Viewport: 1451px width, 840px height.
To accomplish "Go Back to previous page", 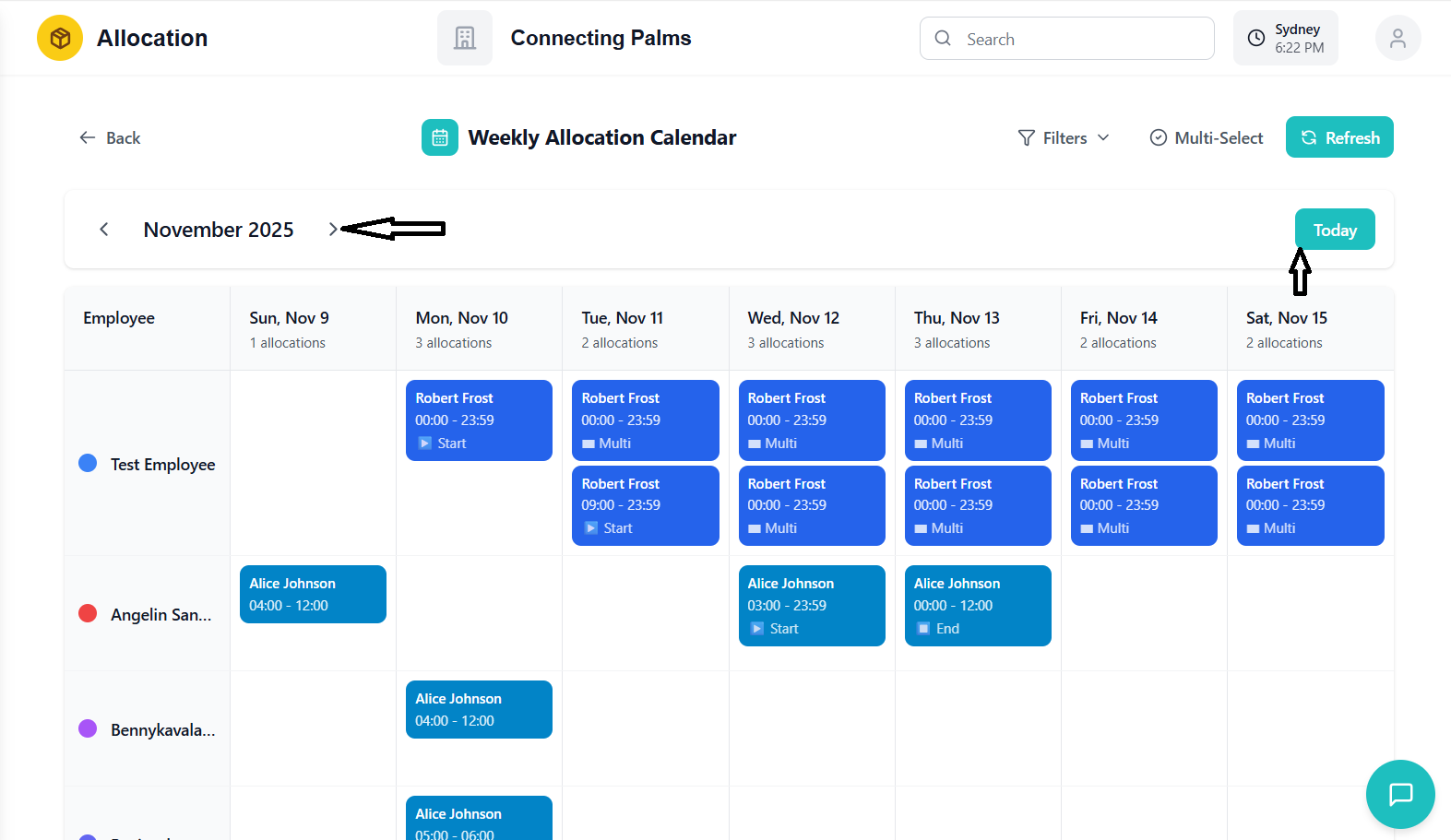I will tap(110, 137).
